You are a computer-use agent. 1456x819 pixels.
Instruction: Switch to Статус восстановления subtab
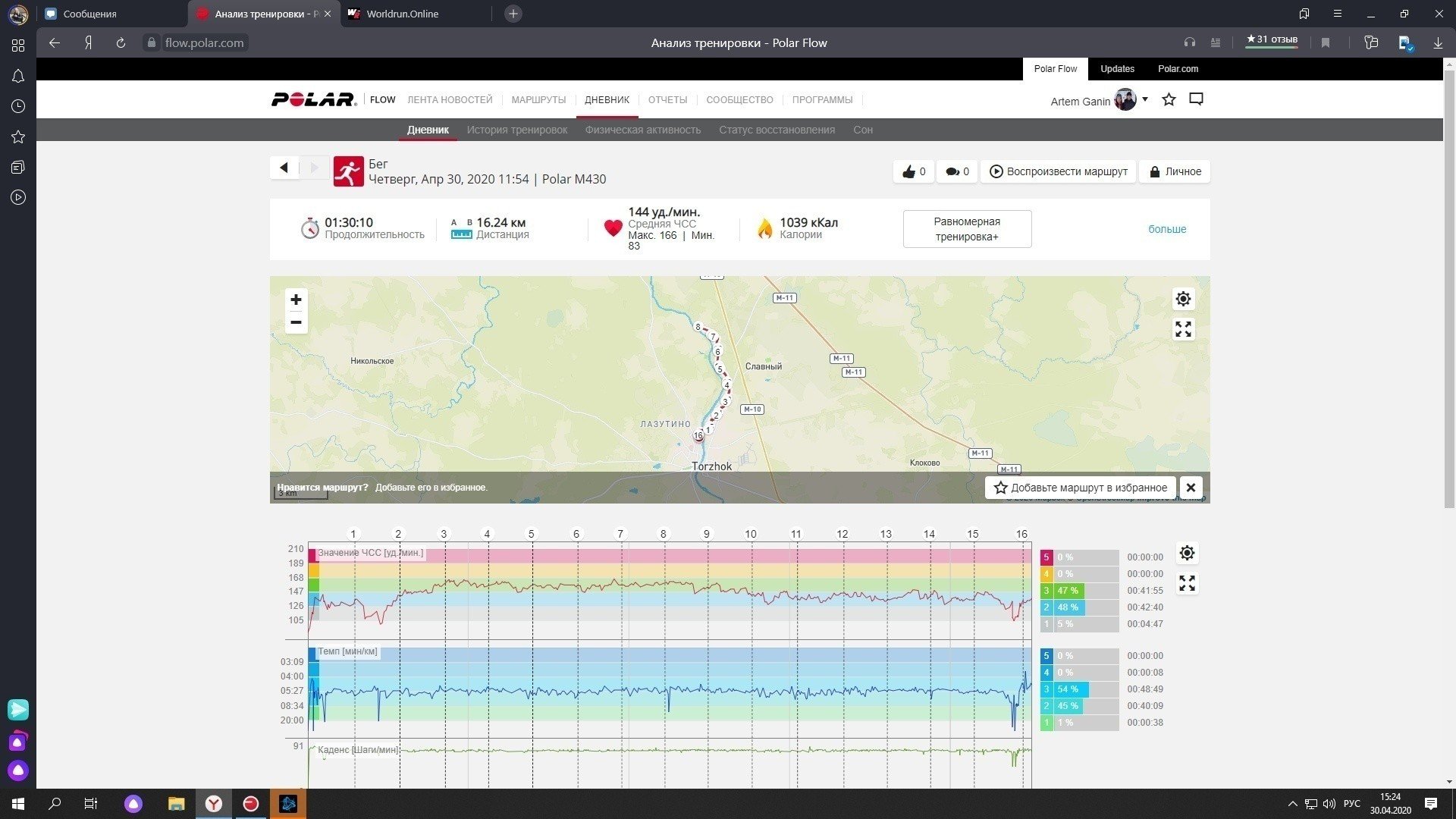click(777, 130)
